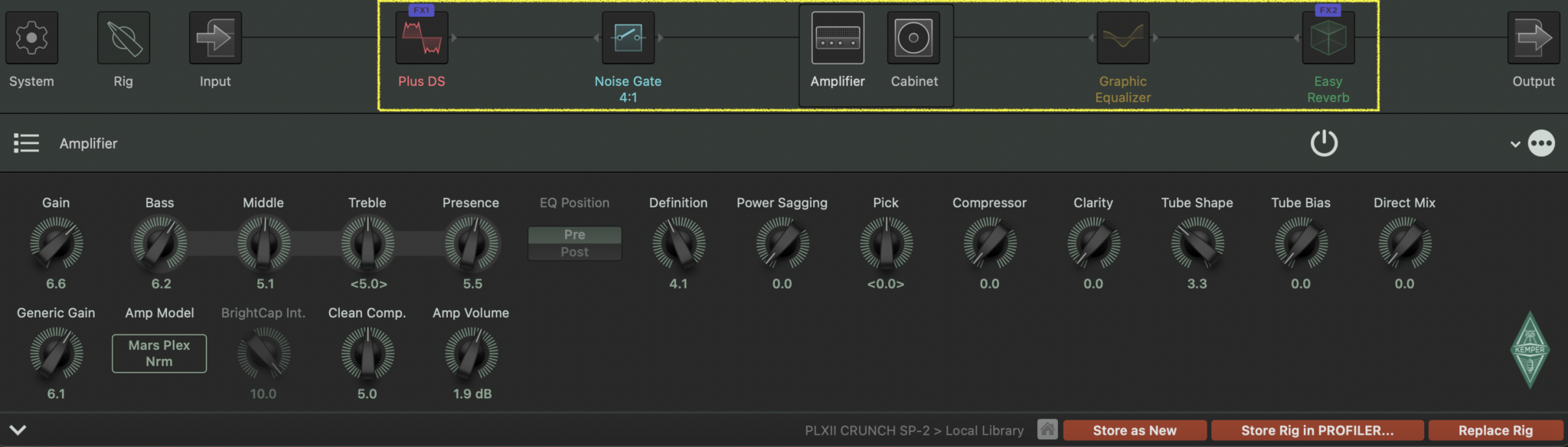Click the Power Sagging knob
The width and height of the screenshot is (1568, 447).
coord(782,243)
